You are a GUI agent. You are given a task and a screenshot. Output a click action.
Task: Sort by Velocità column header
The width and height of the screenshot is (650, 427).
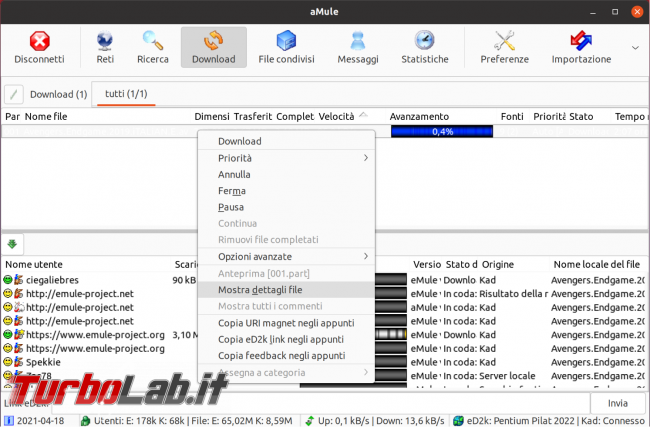(x=336, y=116)
